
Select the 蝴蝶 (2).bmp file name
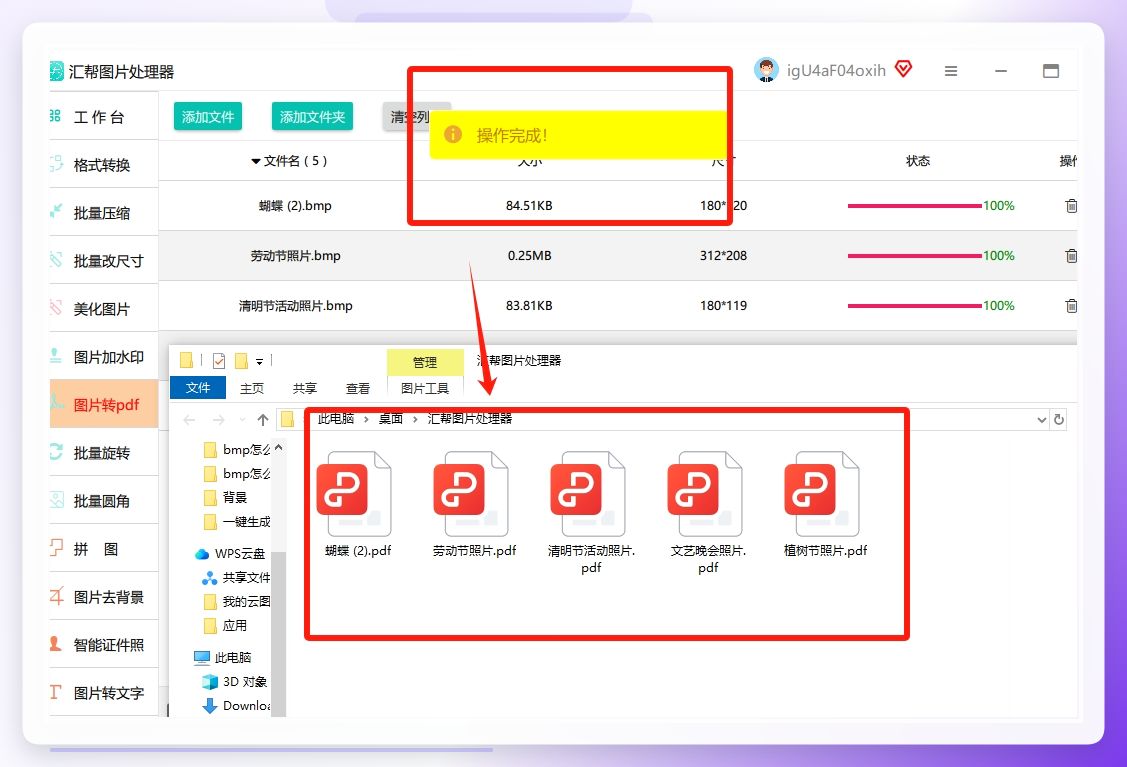(295, 206)
